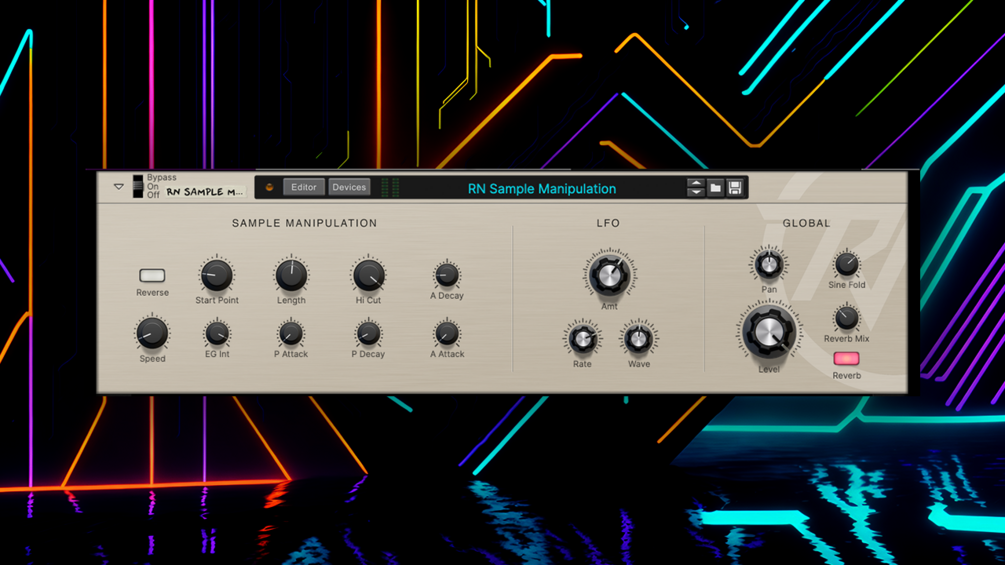Click the EG Int knob
1005x565 pixels.
(217, 333)
